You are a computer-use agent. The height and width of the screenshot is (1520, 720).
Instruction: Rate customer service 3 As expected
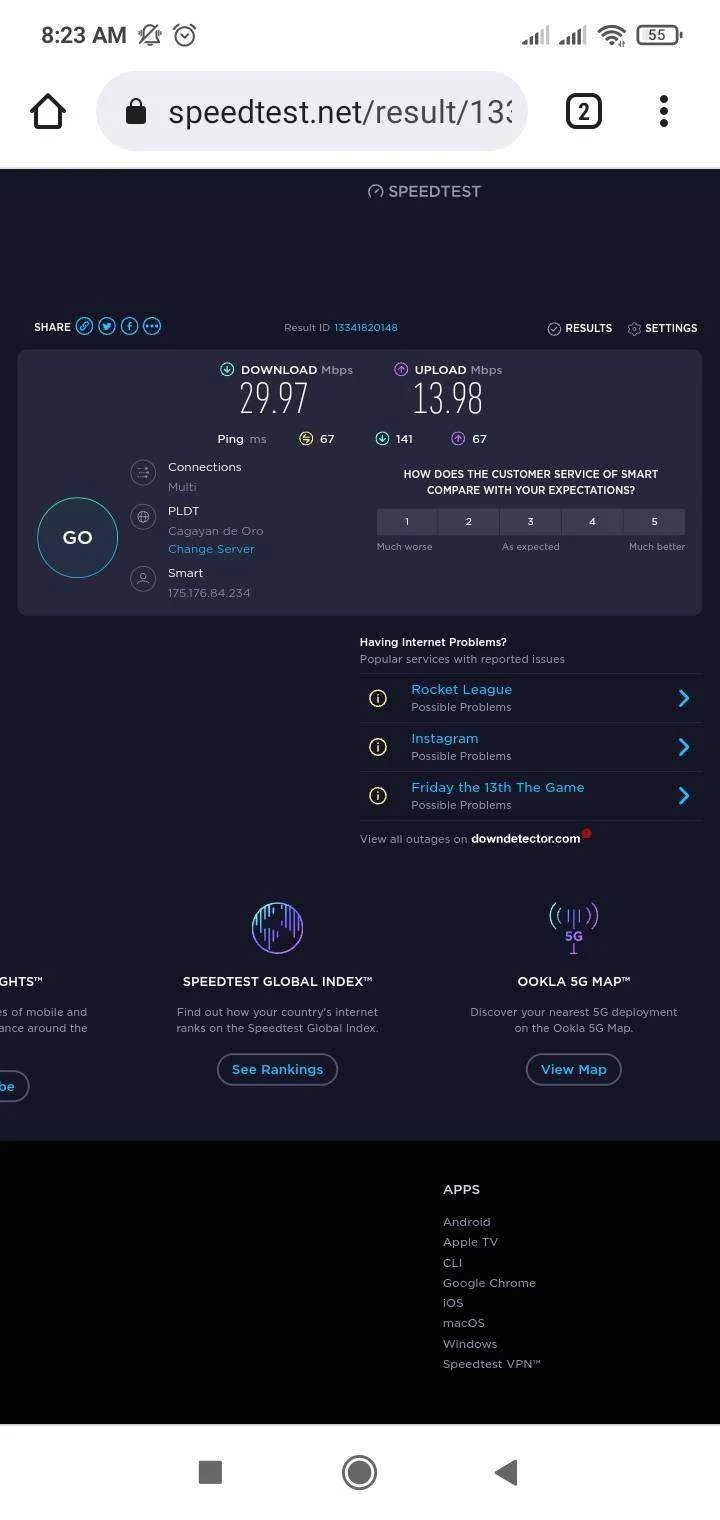(x=530, y=522)
